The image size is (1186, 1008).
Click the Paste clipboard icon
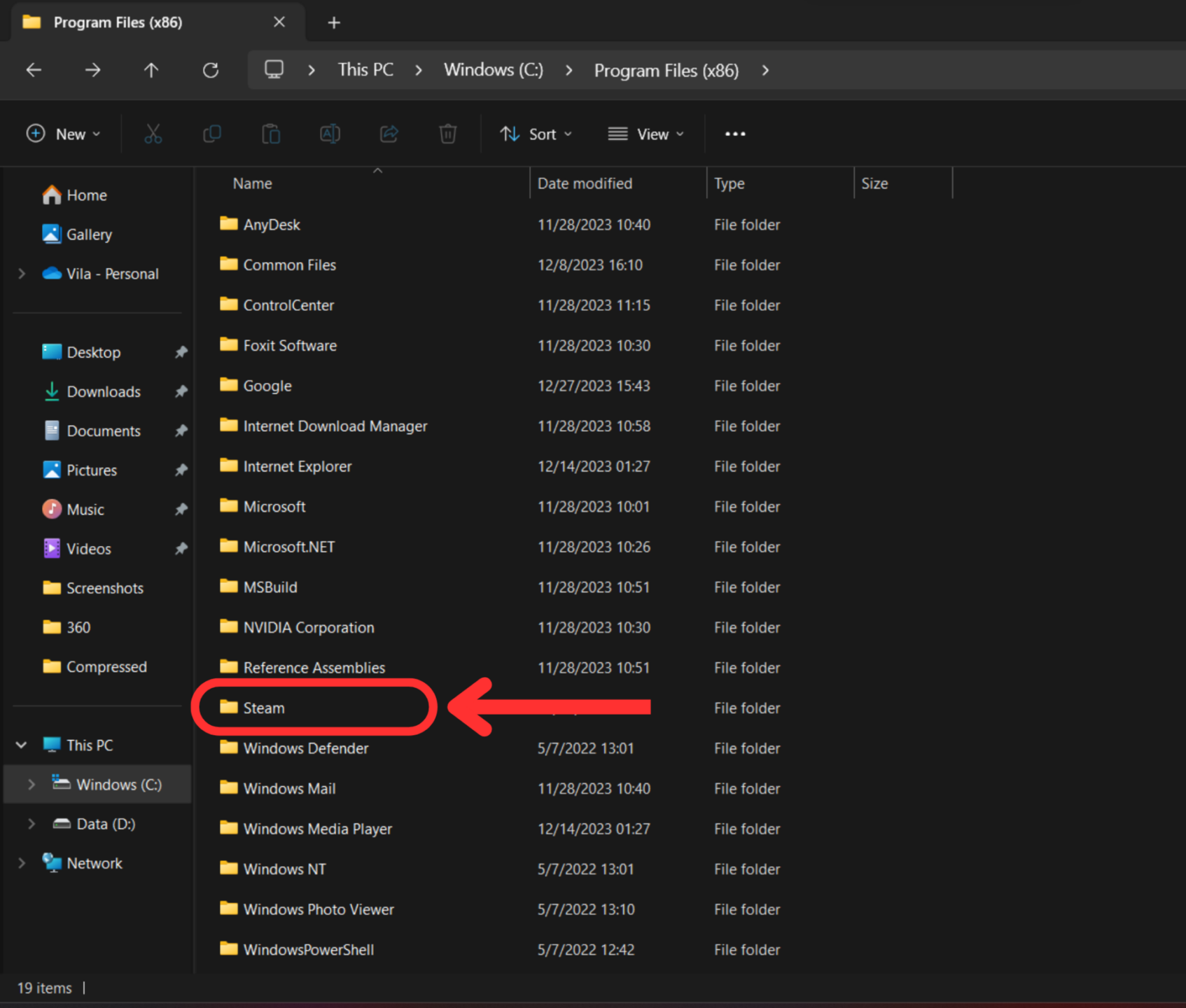tap(271, 134)
